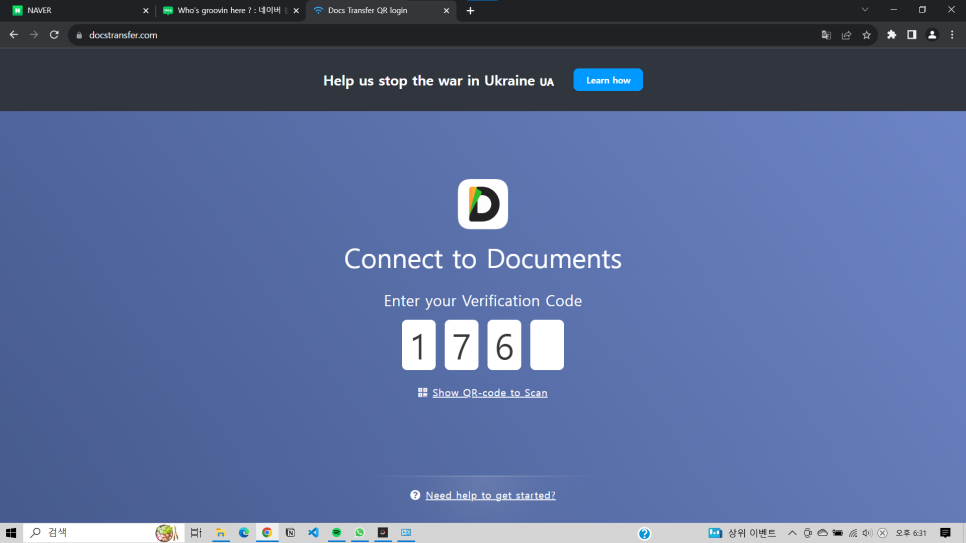Open OneDrive cloud tray icon
The width and height of the screenshot is (966, 543).
tap(822, 533)
